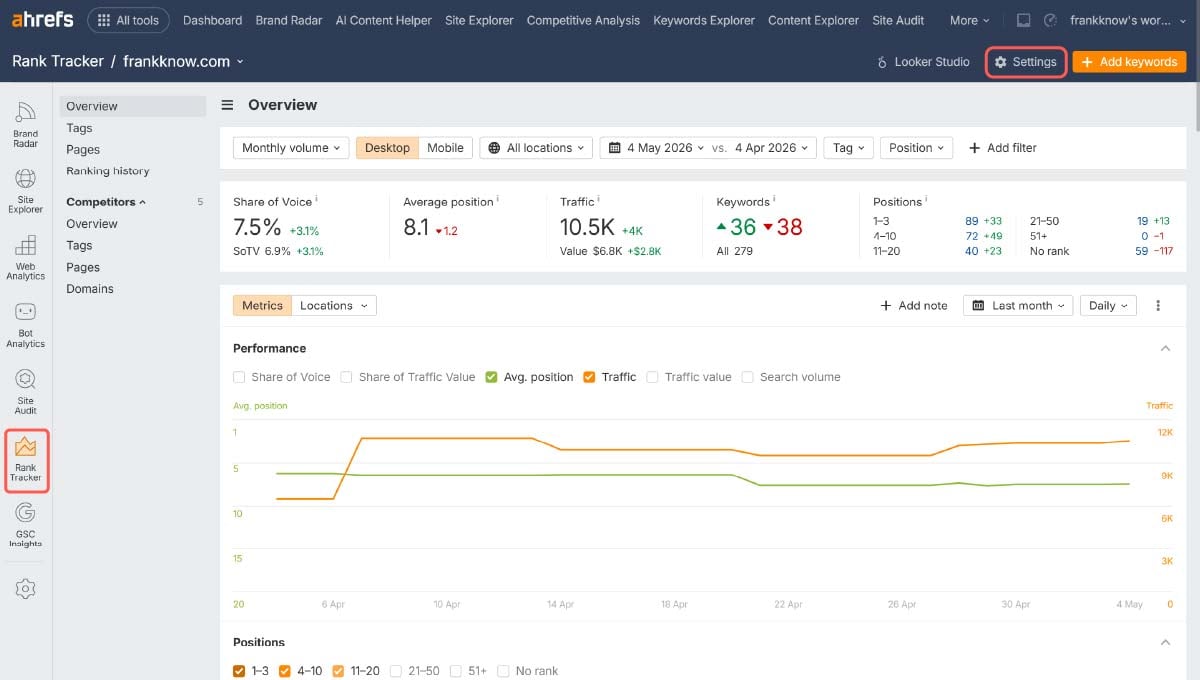
Task: Open Looker Studio link
Action: click(x=923, y=62)
